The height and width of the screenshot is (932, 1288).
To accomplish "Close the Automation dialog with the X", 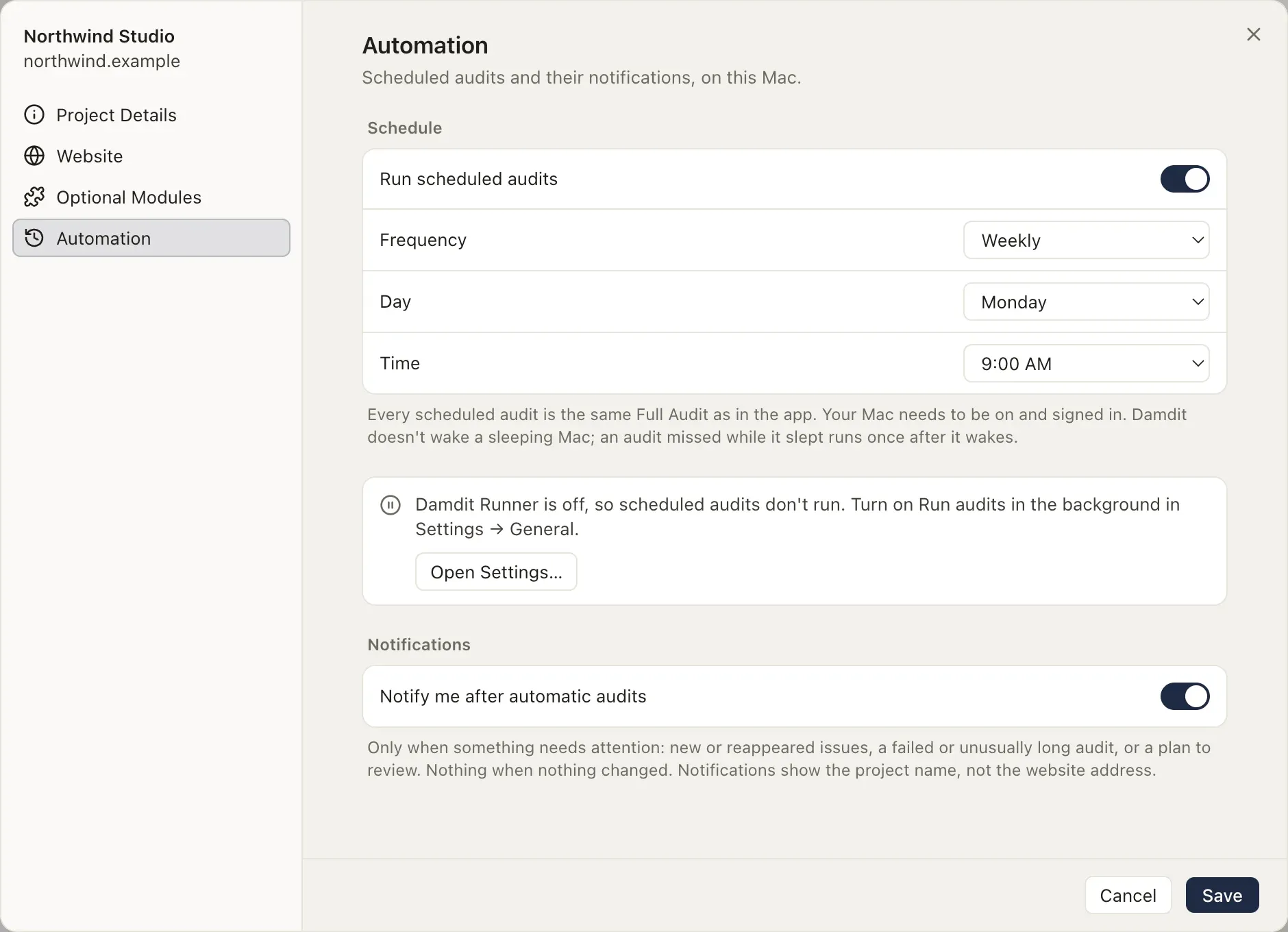I will pyautogui.click(x=1253, y=34).
